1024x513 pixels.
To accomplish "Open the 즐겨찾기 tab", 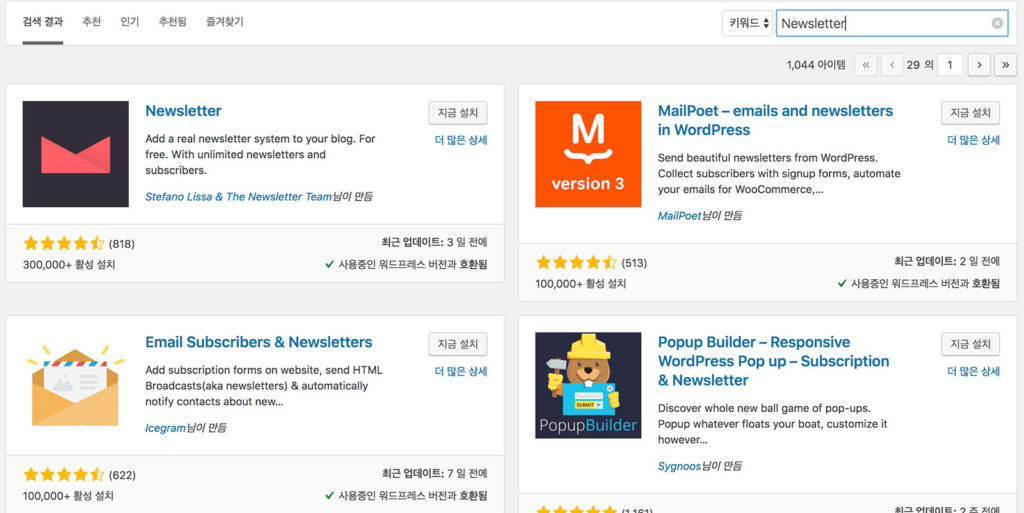I will (225, 21).
